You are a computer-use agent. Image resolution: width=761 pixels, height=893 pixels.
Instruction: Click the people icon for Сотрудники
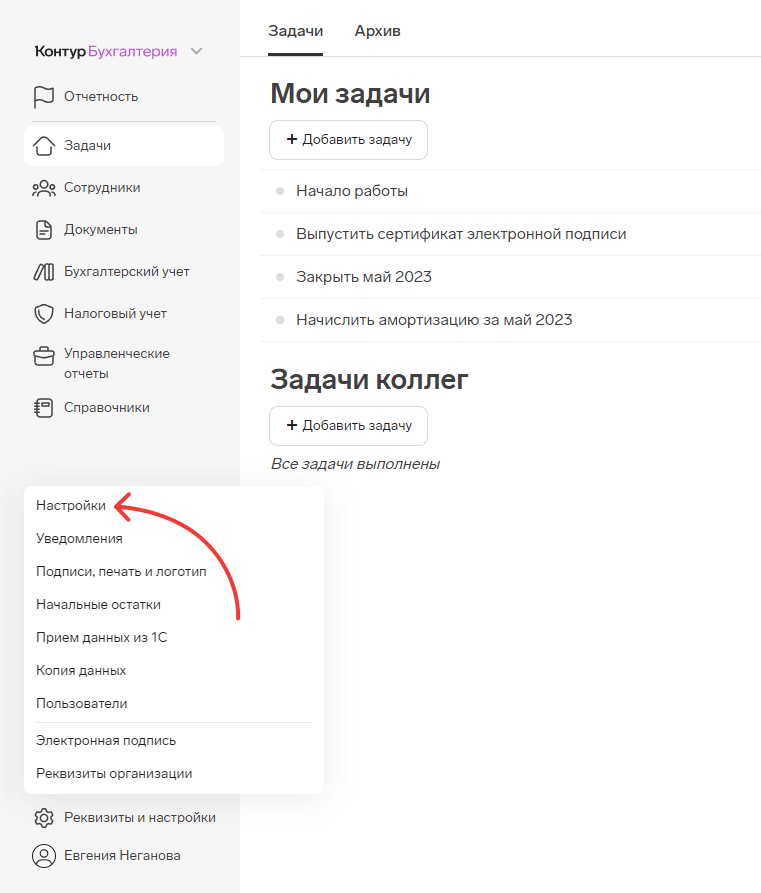click(43, 188)
